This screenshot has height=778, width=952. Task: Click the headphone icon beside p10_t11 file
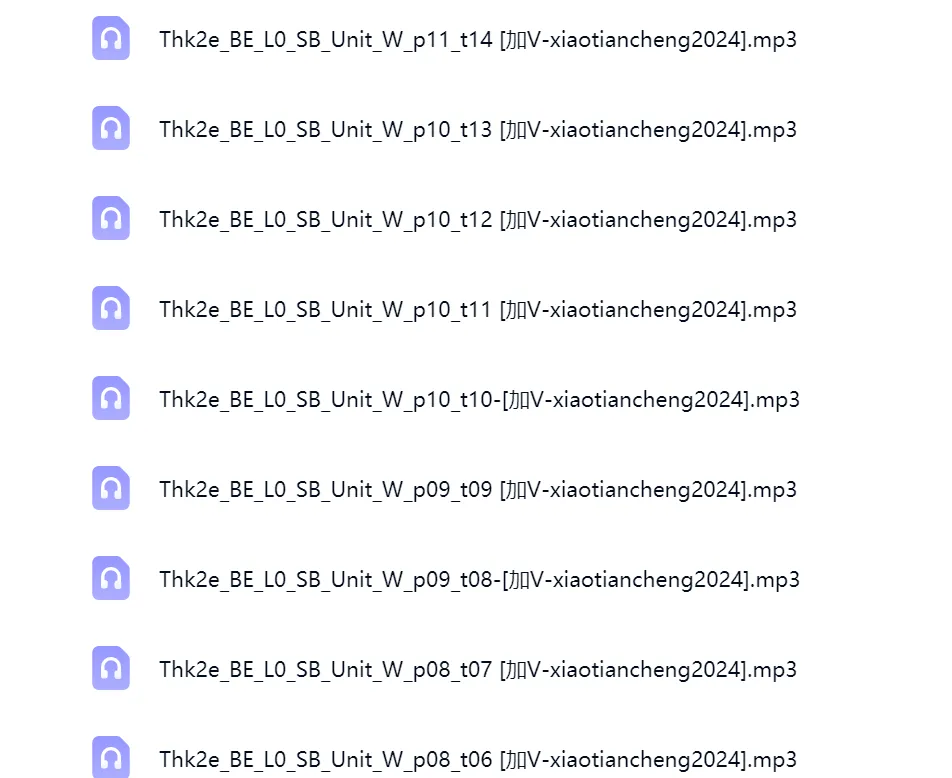110,308
